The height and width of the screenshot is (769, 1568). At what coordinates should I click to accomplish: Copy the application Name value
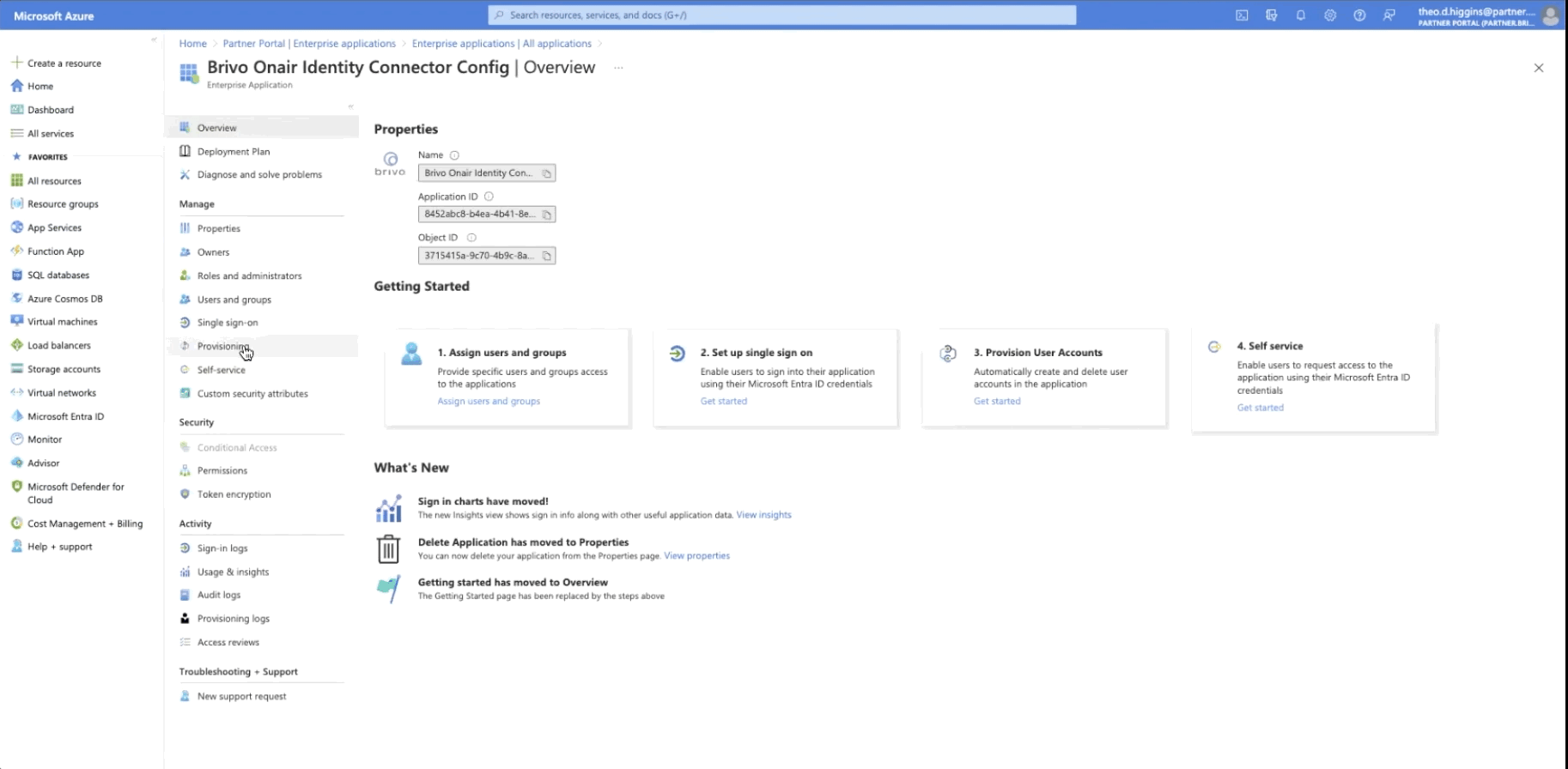tap(546, 173)
